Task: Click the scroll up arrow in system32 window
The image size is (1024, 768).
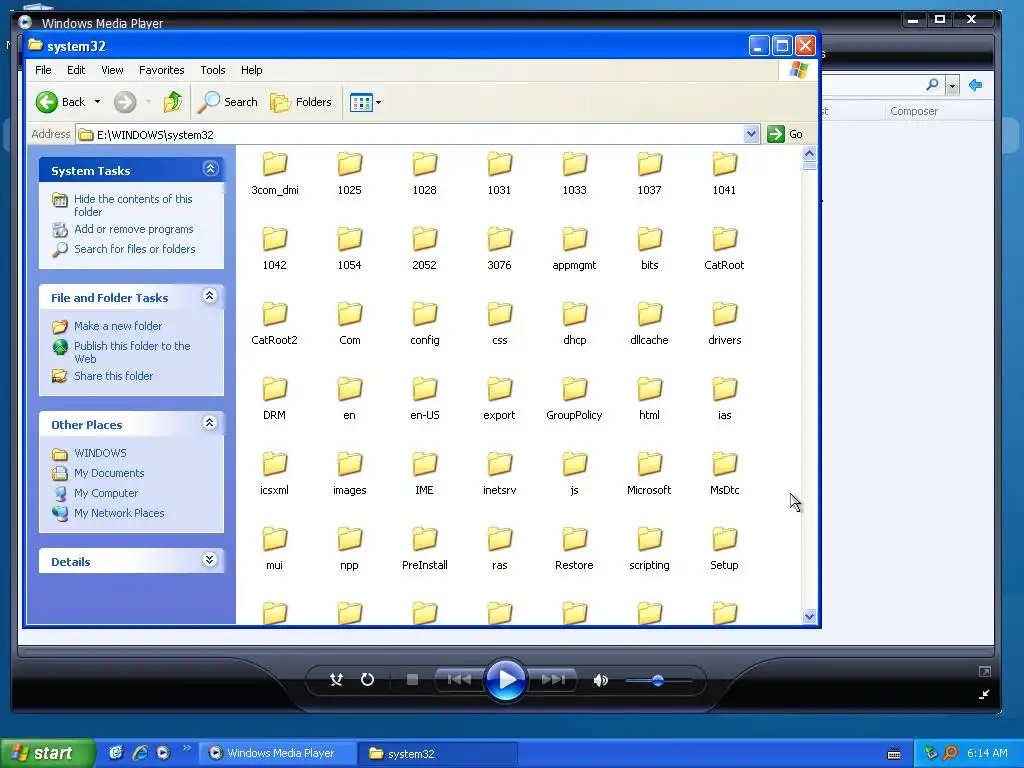Action: pos(809,153)
